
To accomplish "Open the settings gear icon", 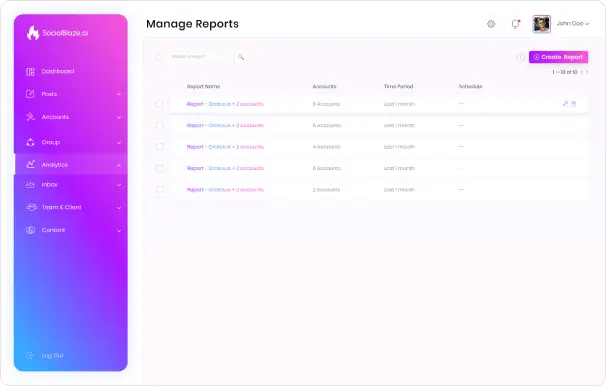I will click(491, 24).
